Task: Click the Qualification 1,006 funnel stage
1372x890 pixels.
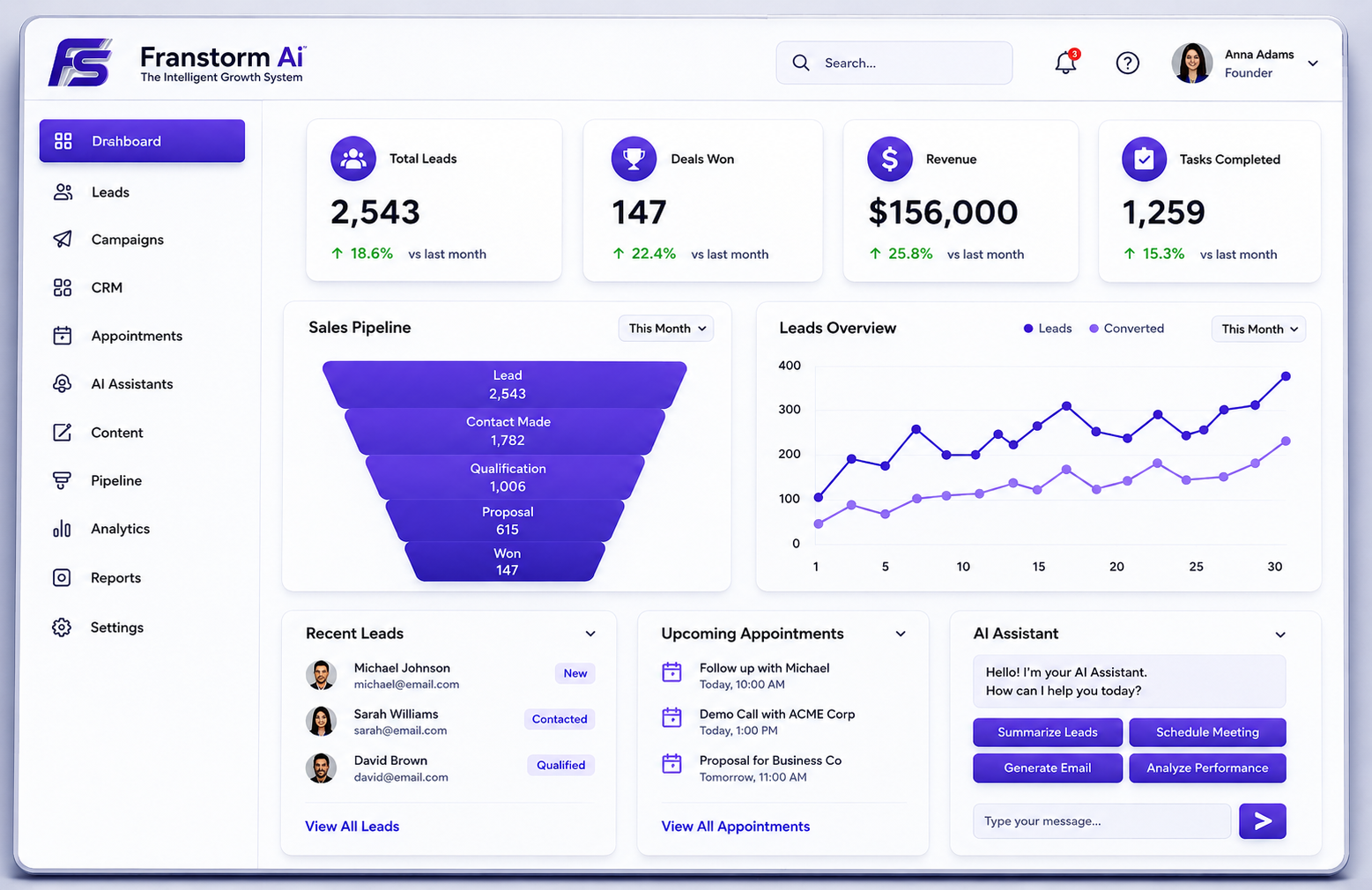Action: (x=505, y=477)
